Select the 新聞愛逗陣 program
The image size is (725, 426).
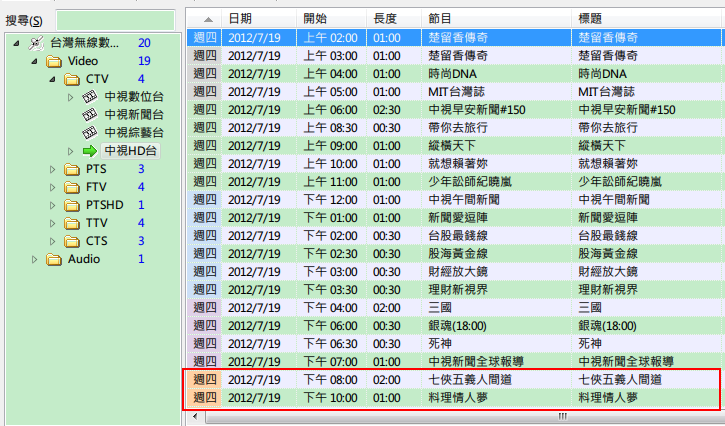coord(456,218)
